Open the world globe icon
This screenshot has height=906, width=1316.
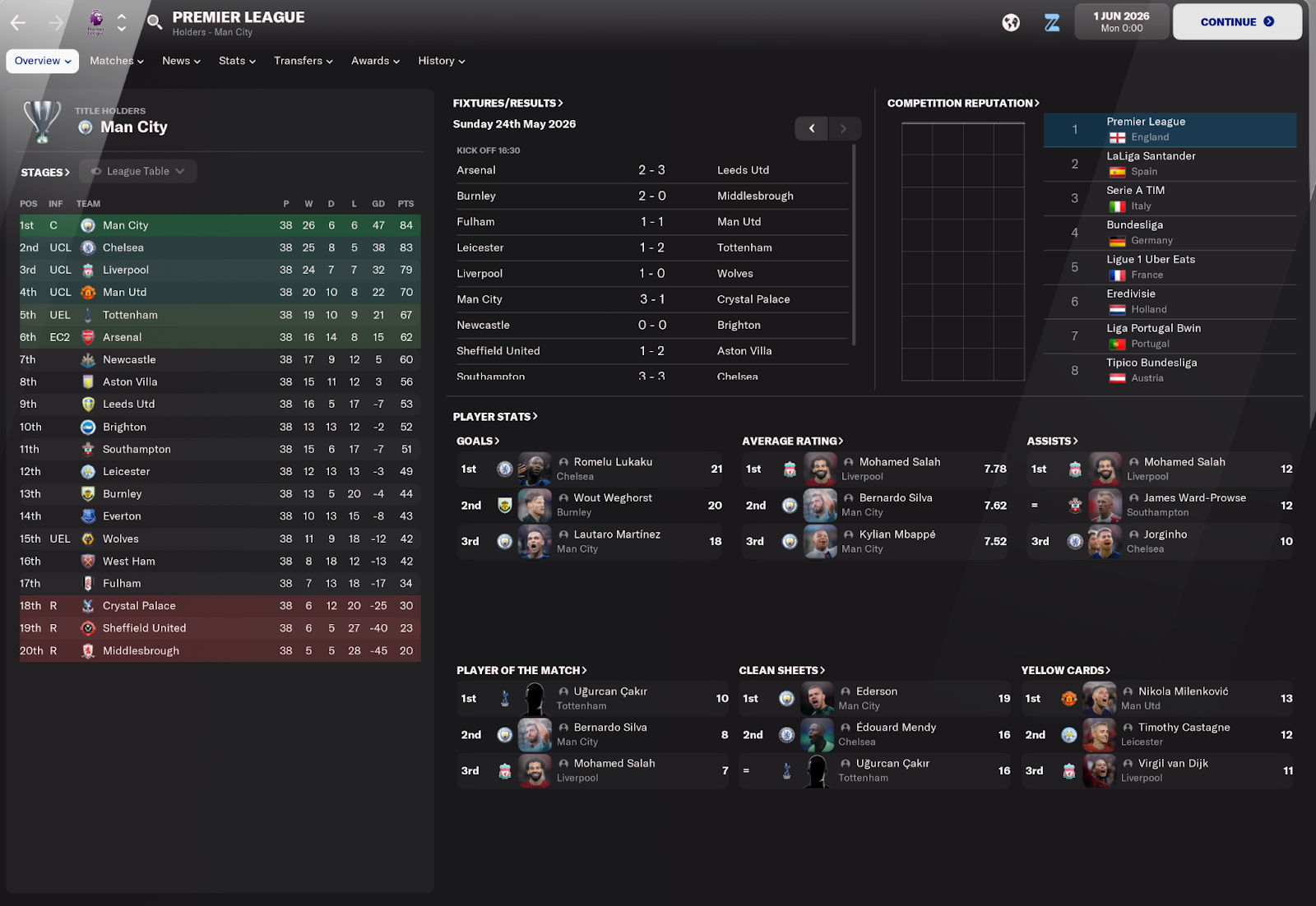(x=1011, y=22)
